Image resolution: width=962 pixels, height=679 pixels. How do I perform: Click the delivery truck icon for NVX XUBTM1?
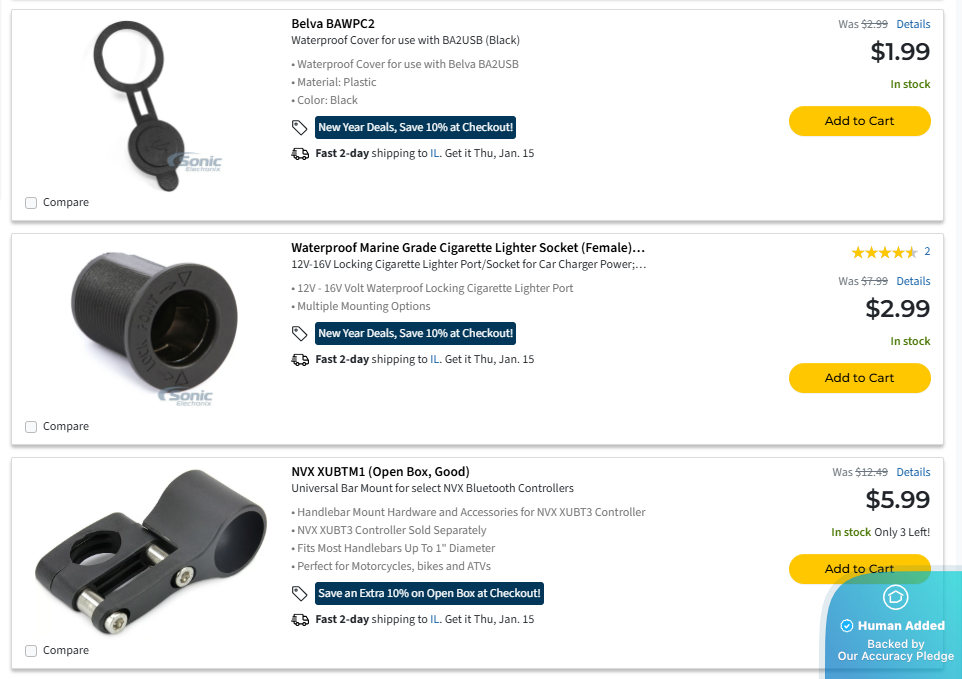(x=300, y=620)
